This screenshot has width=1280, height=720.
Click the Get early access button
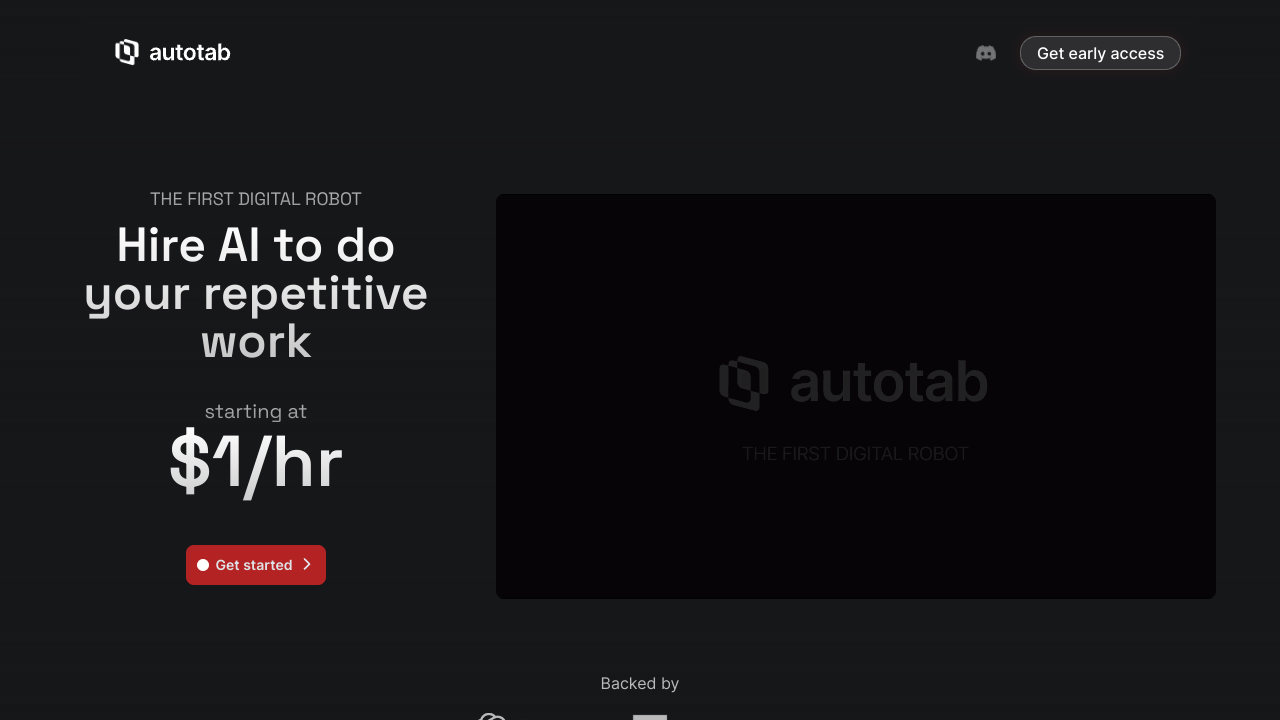pyautogui.click(x=1100, y=53)
